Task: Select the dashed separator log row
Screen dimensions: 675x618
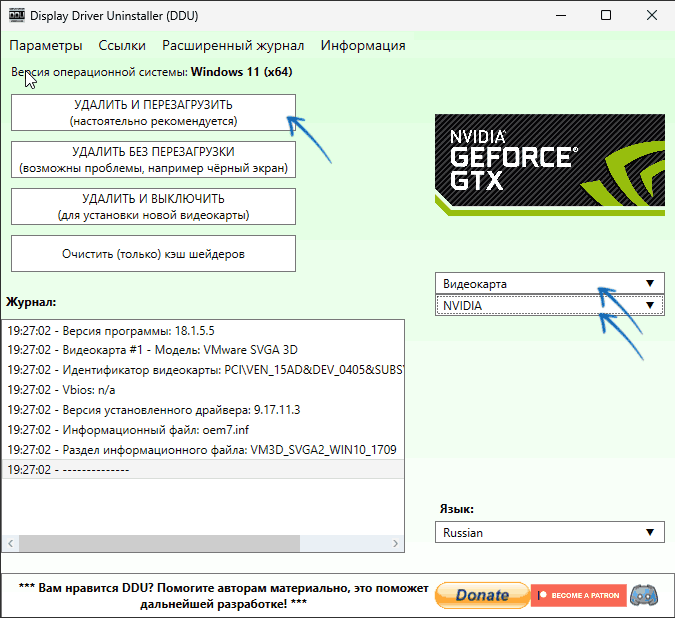Action: pos(203,469)
